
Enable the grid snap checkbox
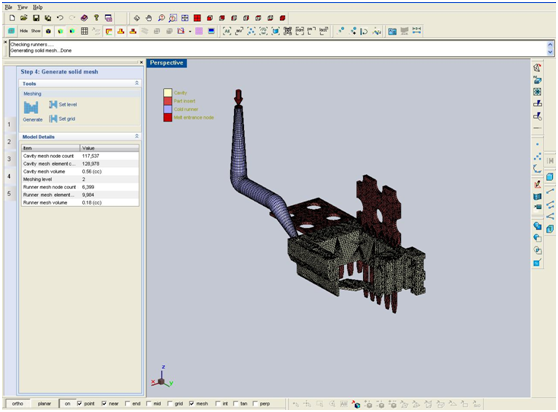pyautogui.click(x=170, y=403)
